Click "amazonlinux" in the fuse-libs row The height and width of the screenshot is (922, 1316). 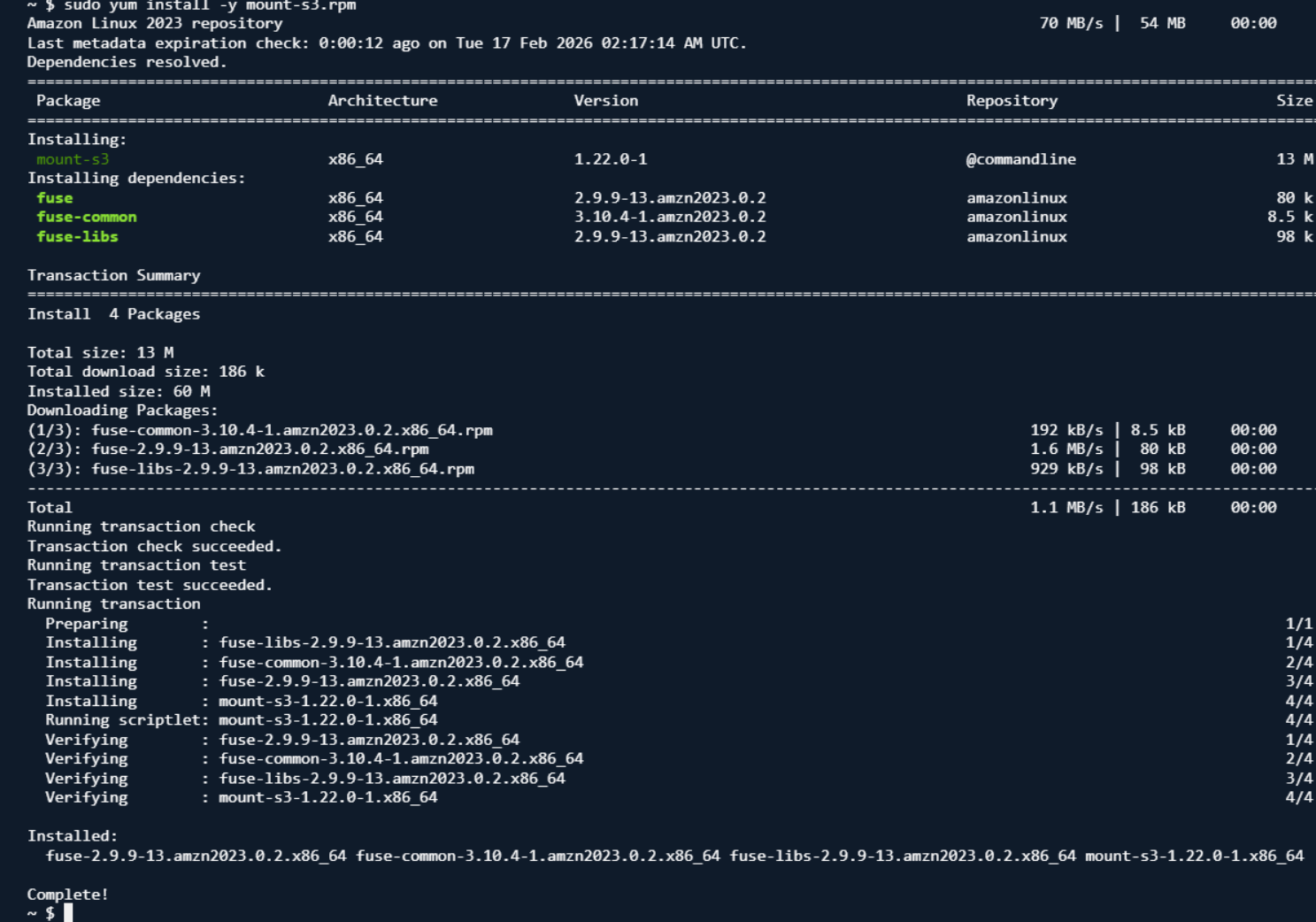click(1017, 236)
